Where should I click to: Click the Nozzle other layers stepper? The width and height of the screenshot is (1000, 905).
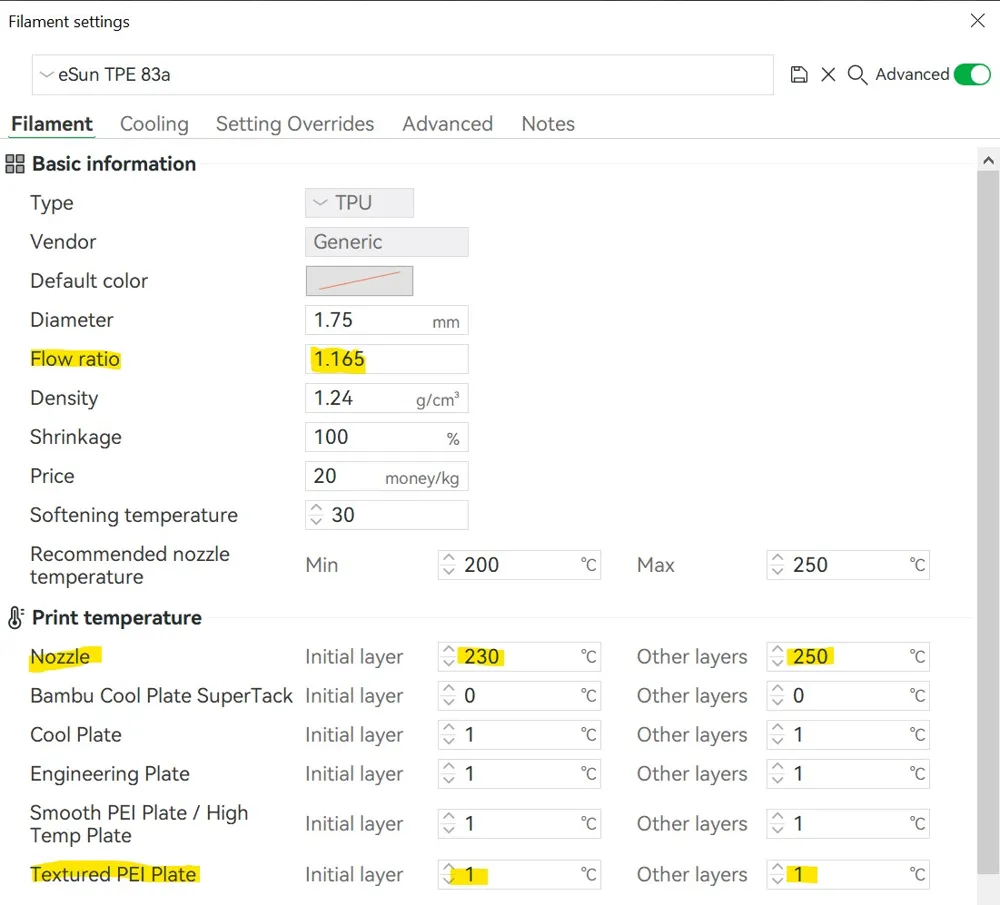tap(777, 656)
